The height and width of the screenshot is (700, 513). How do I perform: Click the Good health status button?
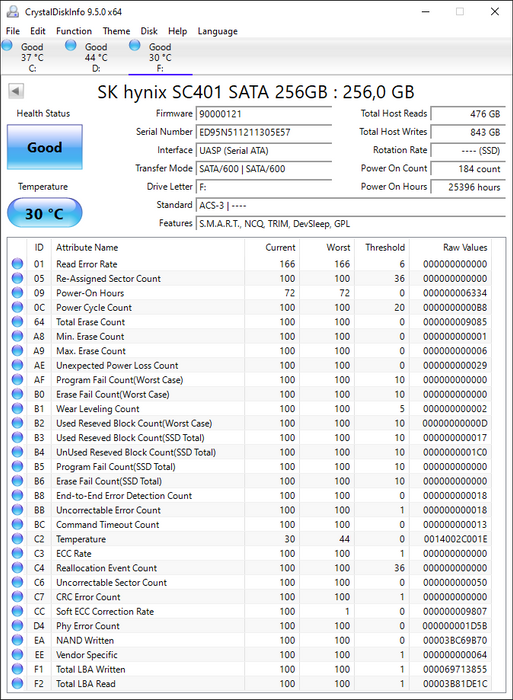(45, 147)
